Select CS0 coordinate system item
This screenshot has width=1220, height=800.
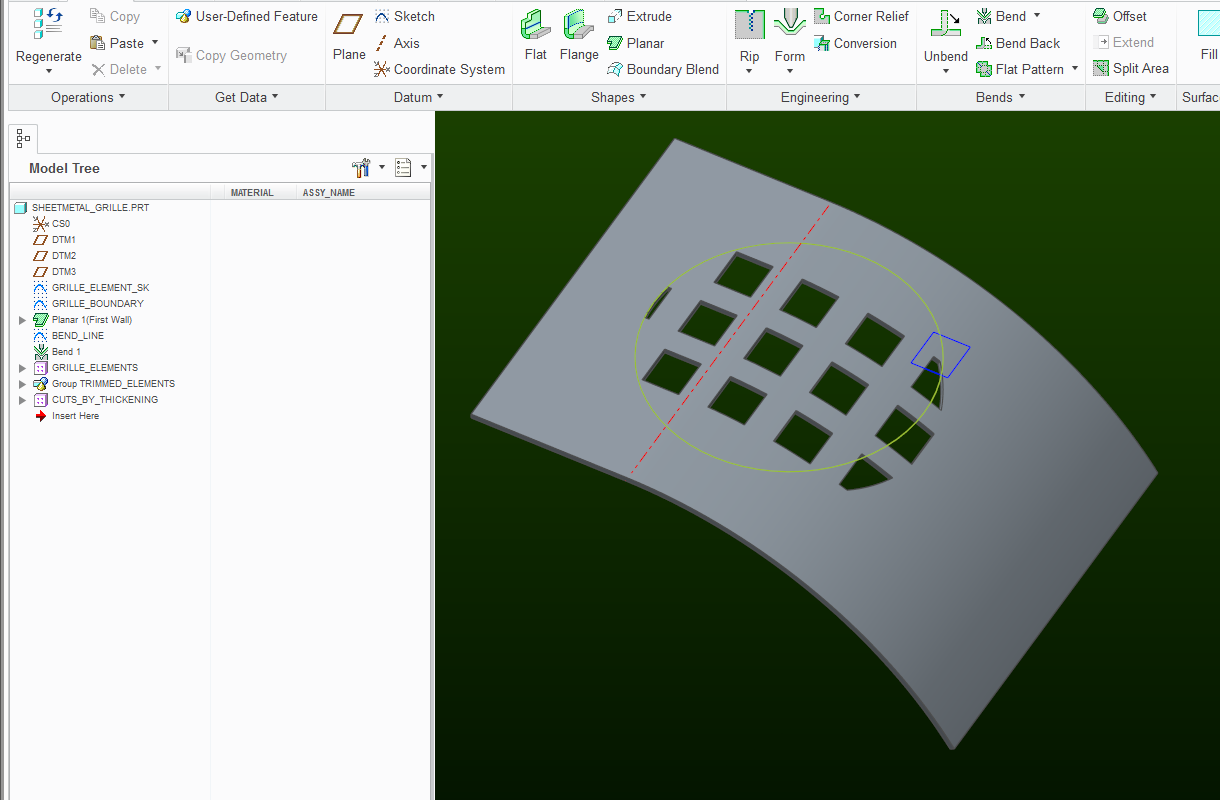pyautogui.click(x=52, y=224)
